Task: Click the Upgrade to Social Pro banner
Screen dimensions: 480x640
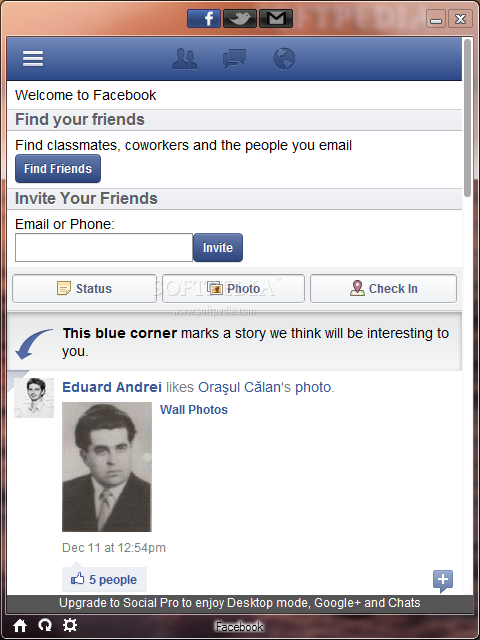Action: click(240, 603)
